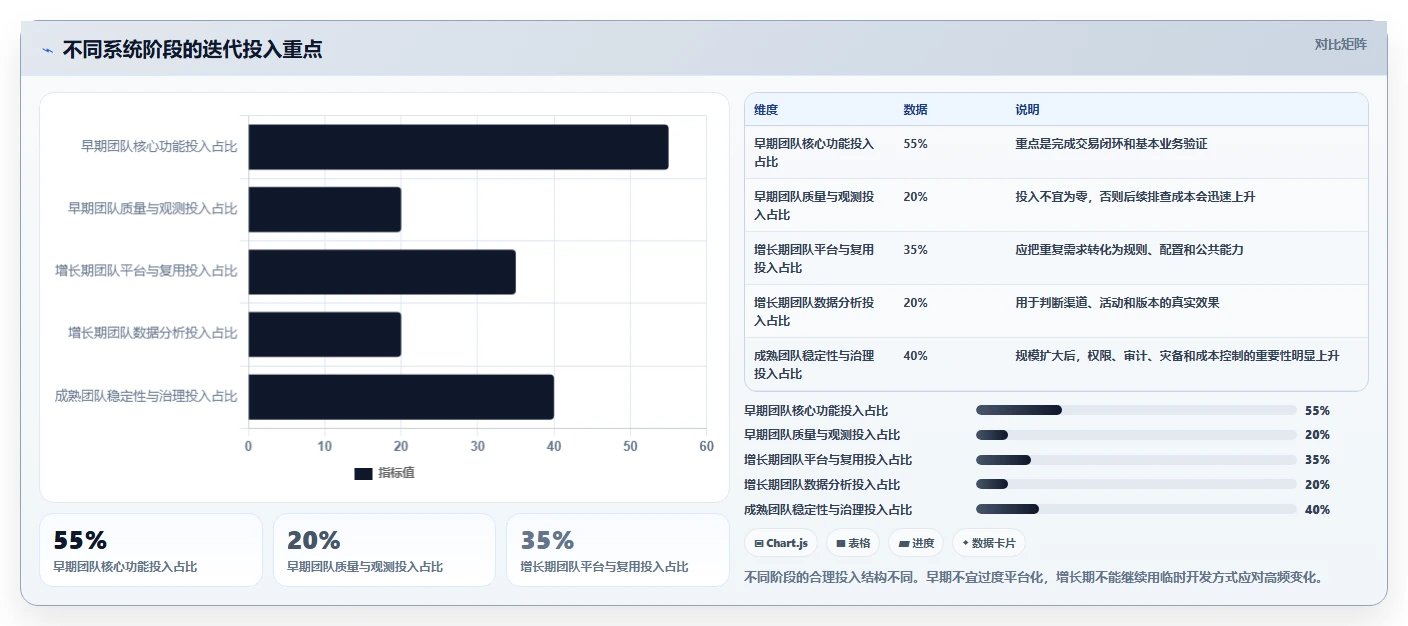
Task: Click the x-axis tick label 60
Action: point(706,446)
